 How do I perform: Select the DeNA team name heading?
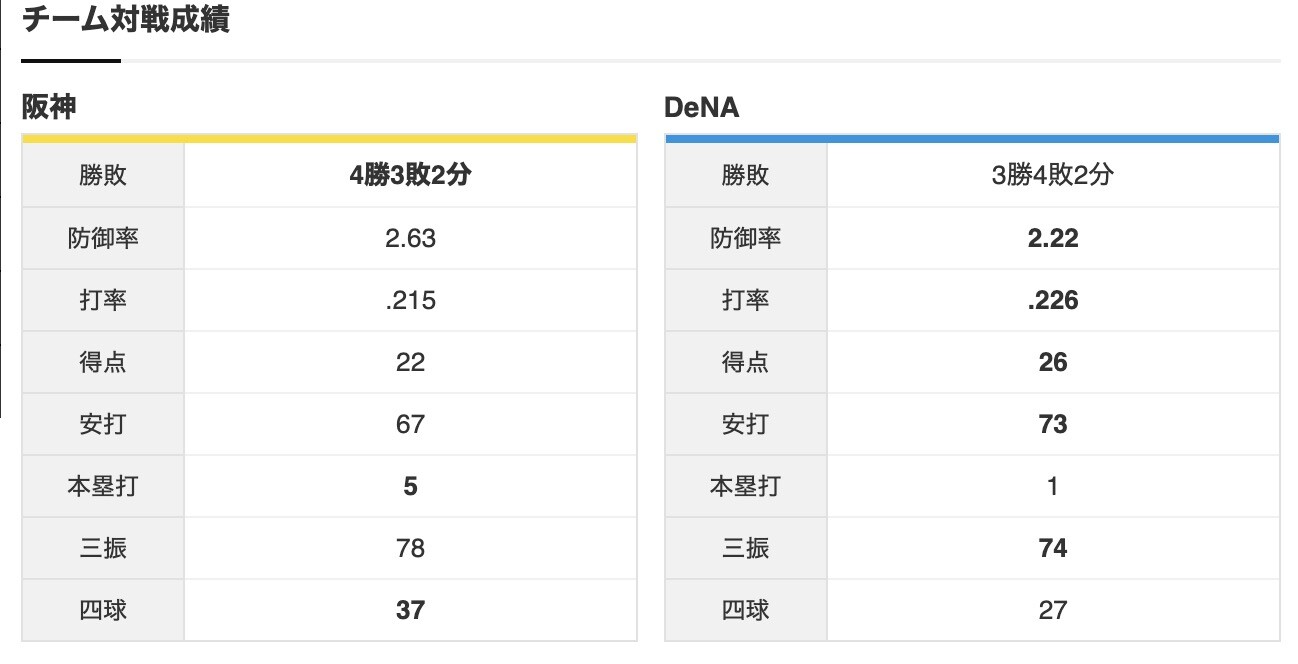pos(701,107)
